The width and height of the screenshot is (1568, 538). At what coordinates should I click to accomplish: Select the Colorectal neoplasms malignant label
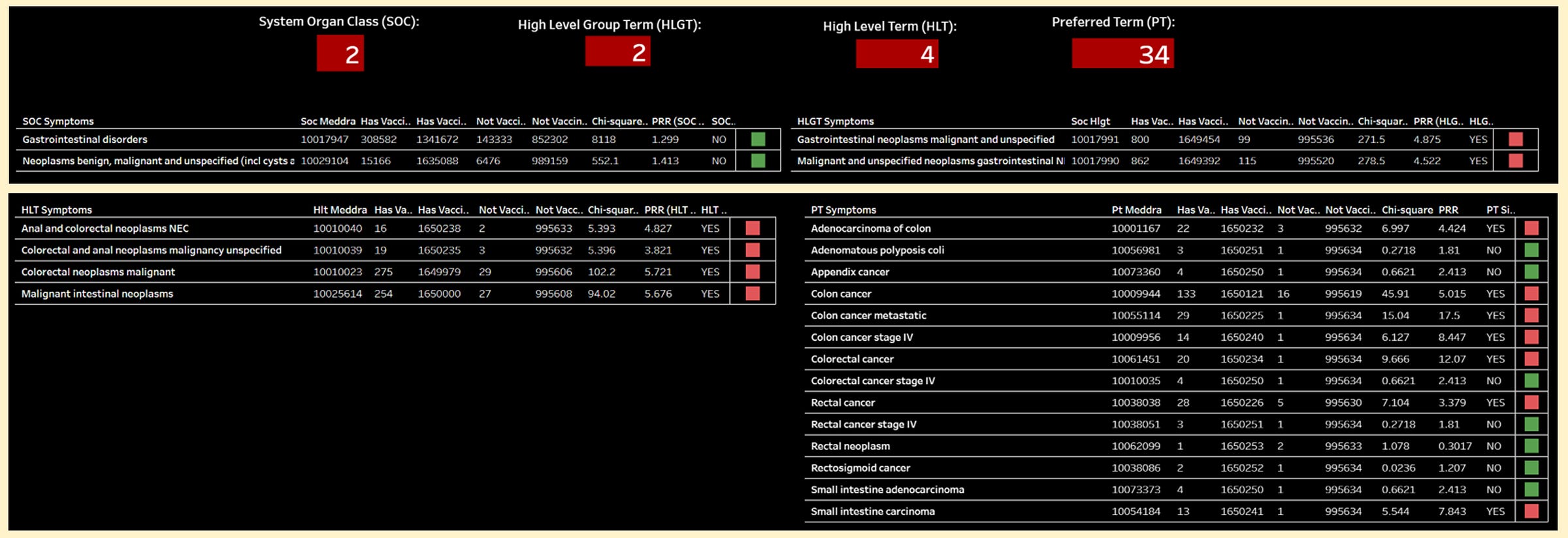point(98,272)
